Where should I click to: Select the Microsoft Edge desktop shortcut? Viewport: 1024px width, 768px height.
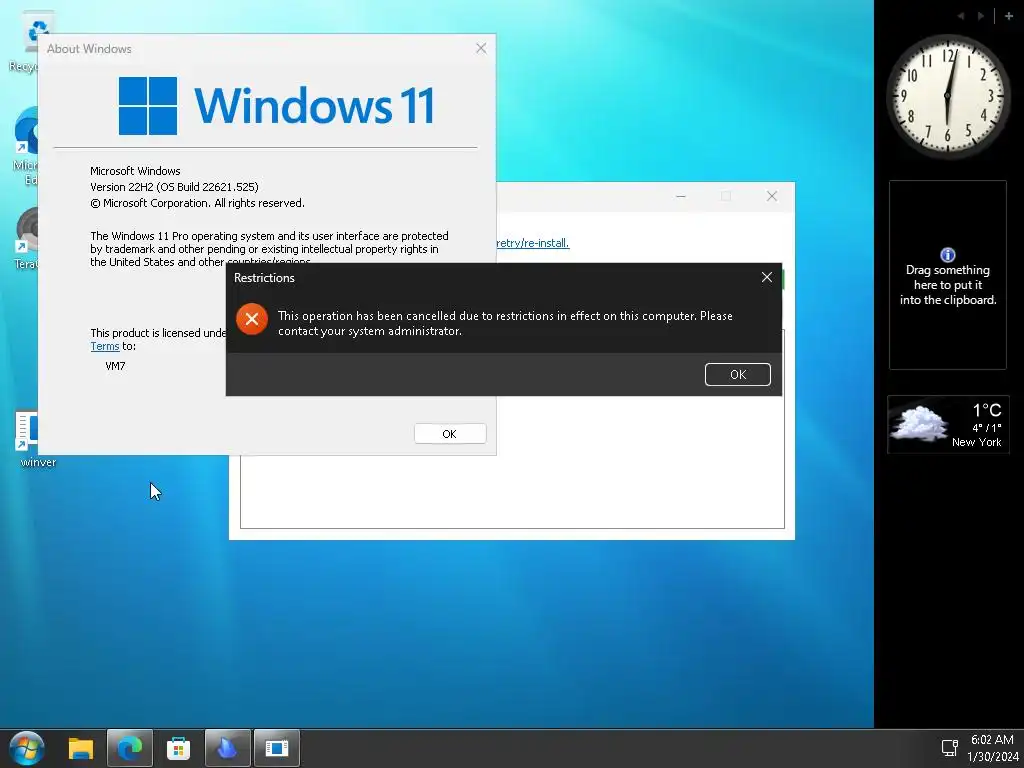tap(26, 147)
